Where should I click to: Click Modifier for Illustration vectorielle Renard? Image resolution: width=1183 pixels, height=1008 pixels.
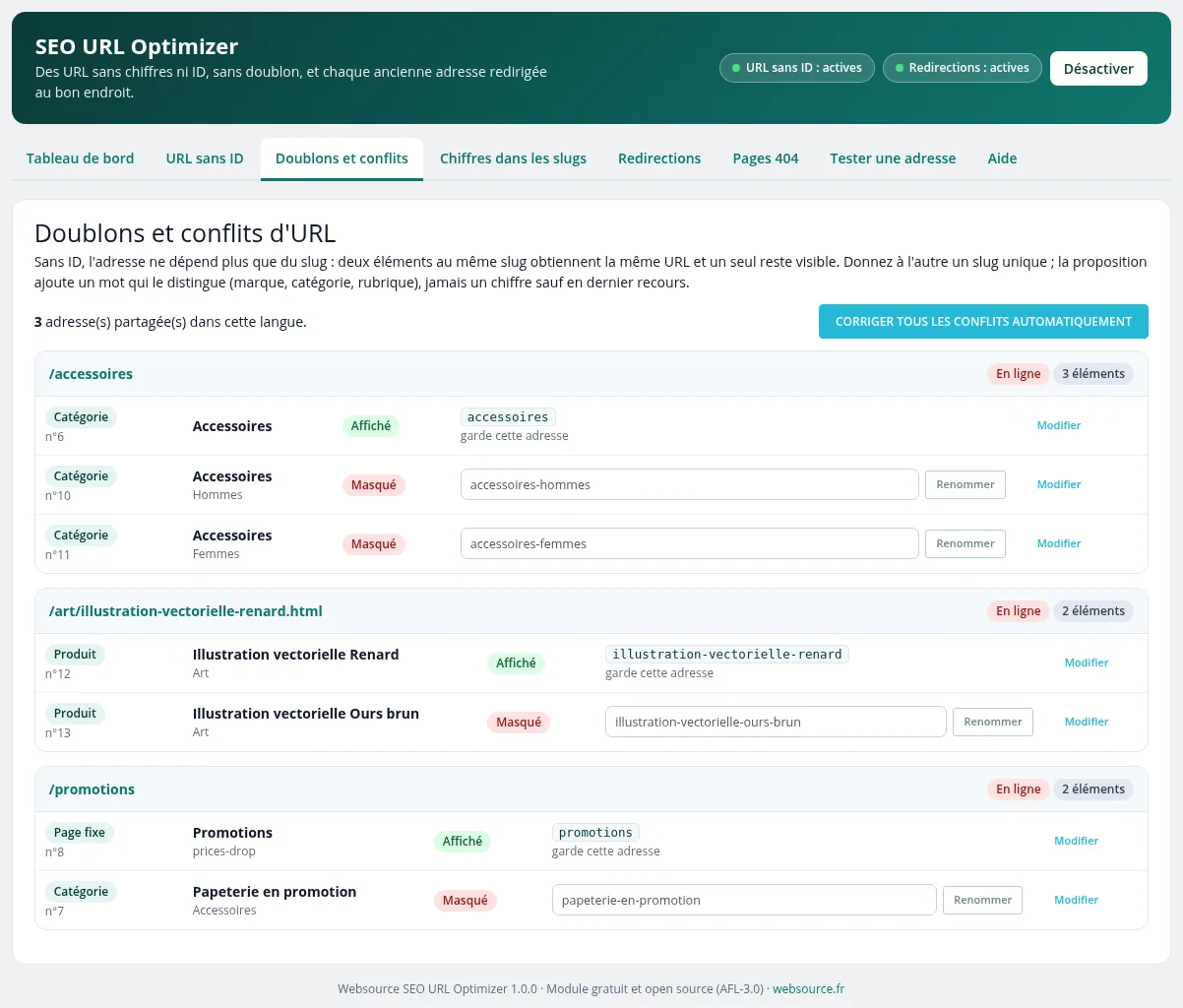tap(1087, 662)
